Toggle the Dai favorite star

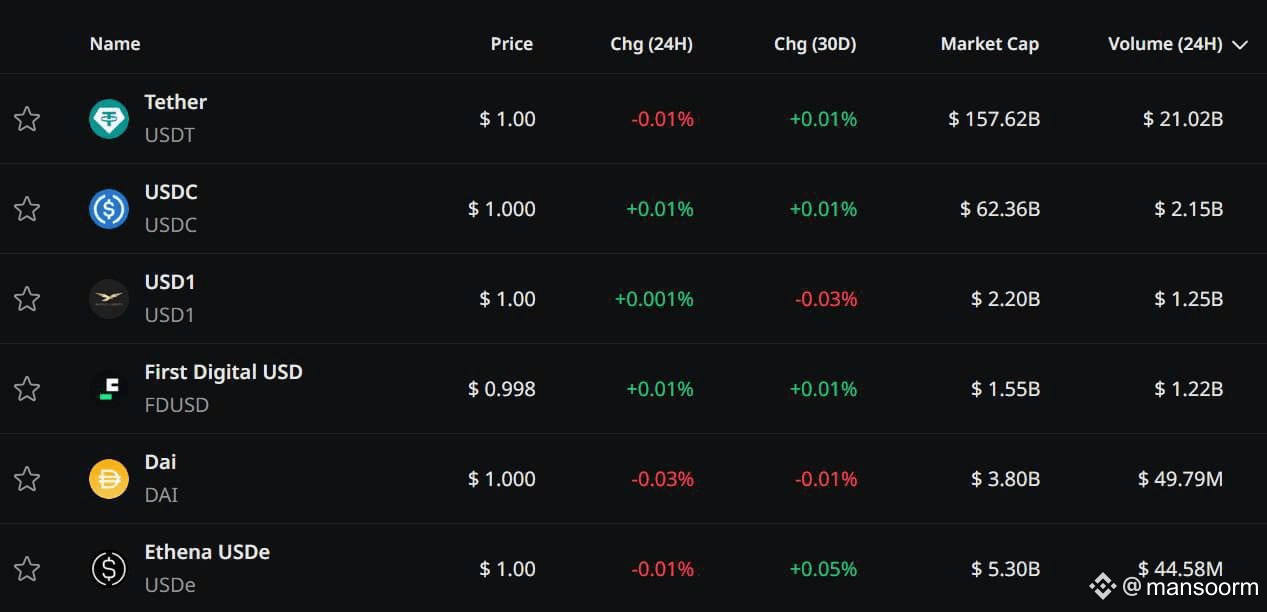[27, 479]
